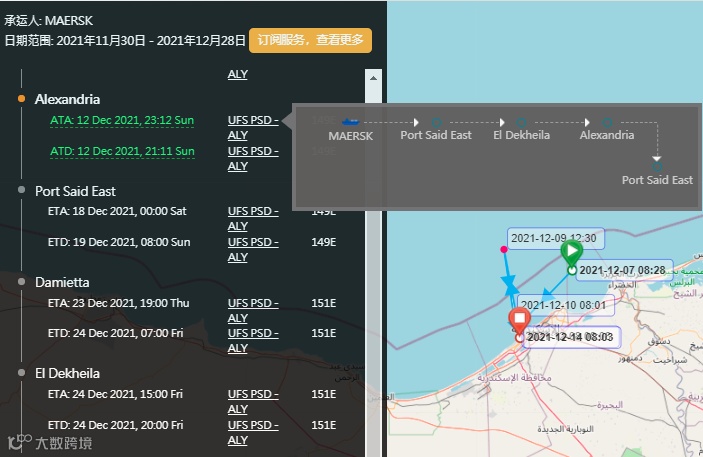
Task: Select the Damietta timeline dot
Action: pyautogui.click(x=21, y=282)
